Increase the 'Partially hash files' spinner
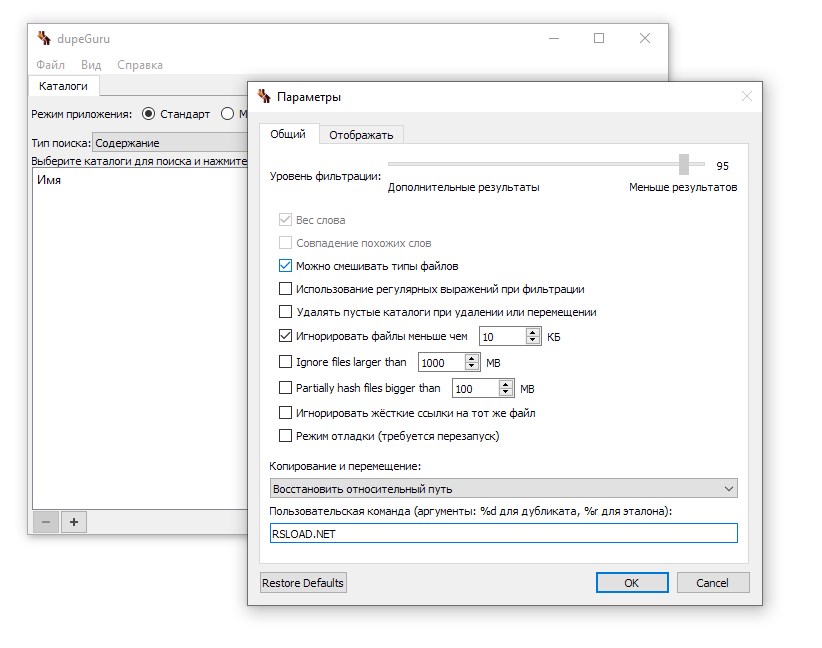Image resolution: width=822 pixels, height=648 pixels. tap(505, 384)
